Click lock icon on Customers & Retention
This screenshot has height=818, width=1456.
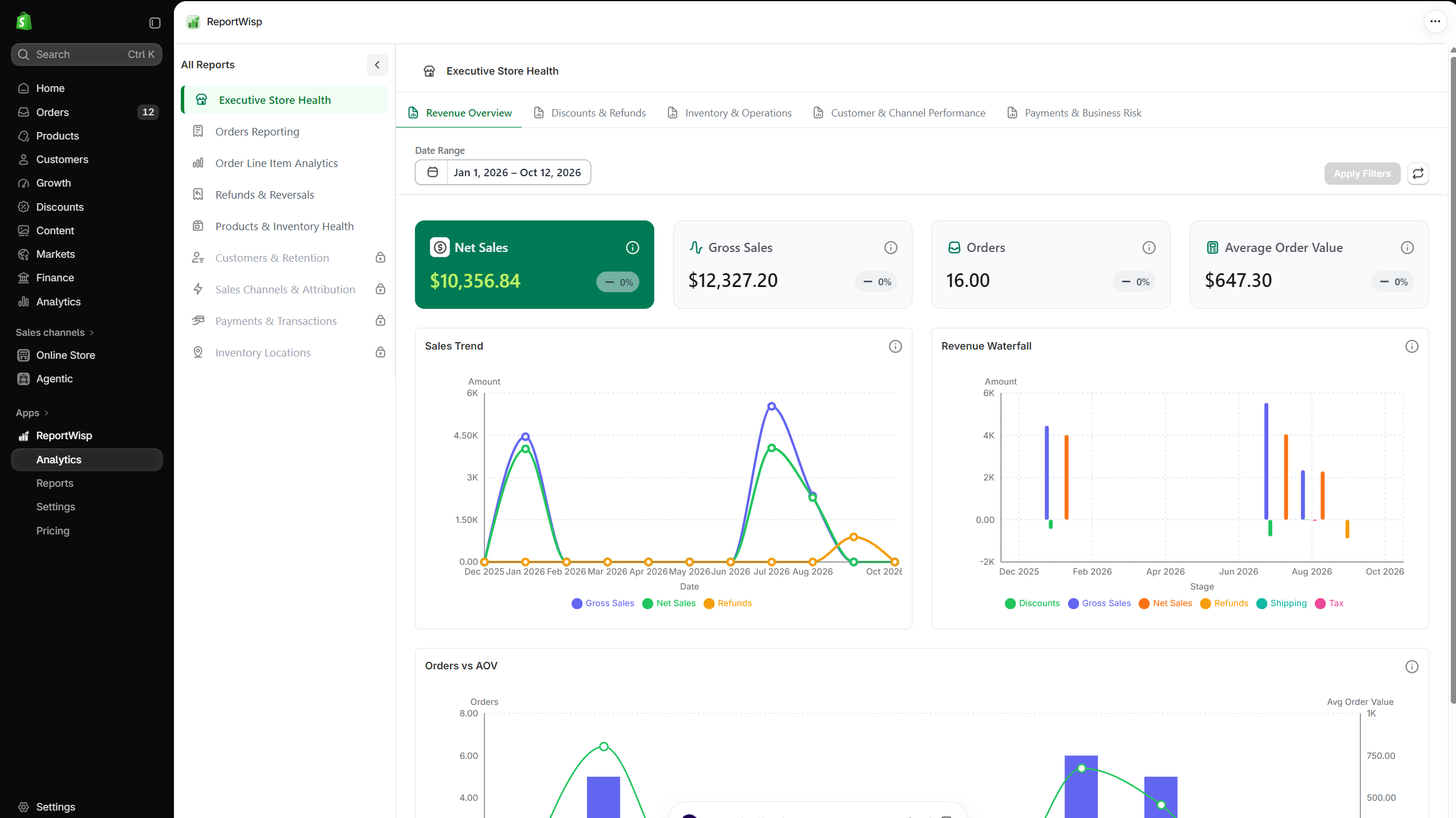coord(380,258)
